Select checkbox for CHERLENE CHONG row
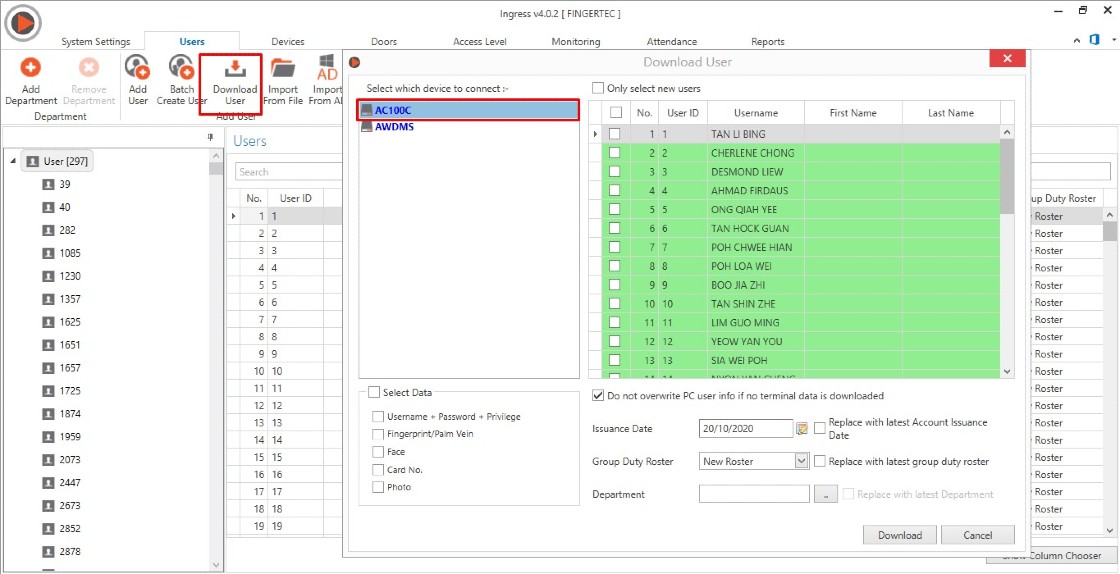The image size is (1120, 574). coord(615,153)
